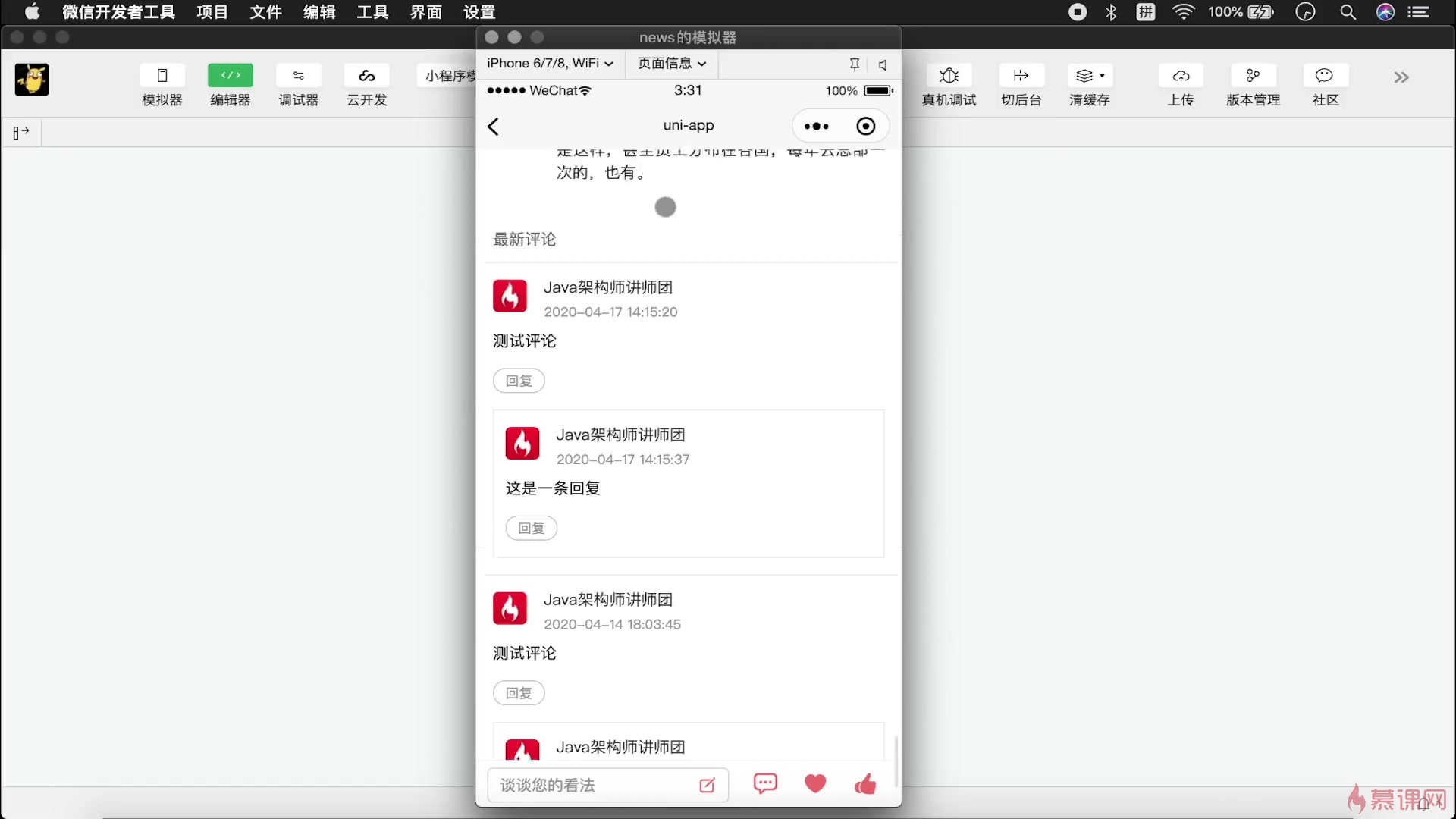The image size is (1456, 819).
Task: Toggle the 调试器 debugger button
Action: pyautogui.click(x=299, y=76)
